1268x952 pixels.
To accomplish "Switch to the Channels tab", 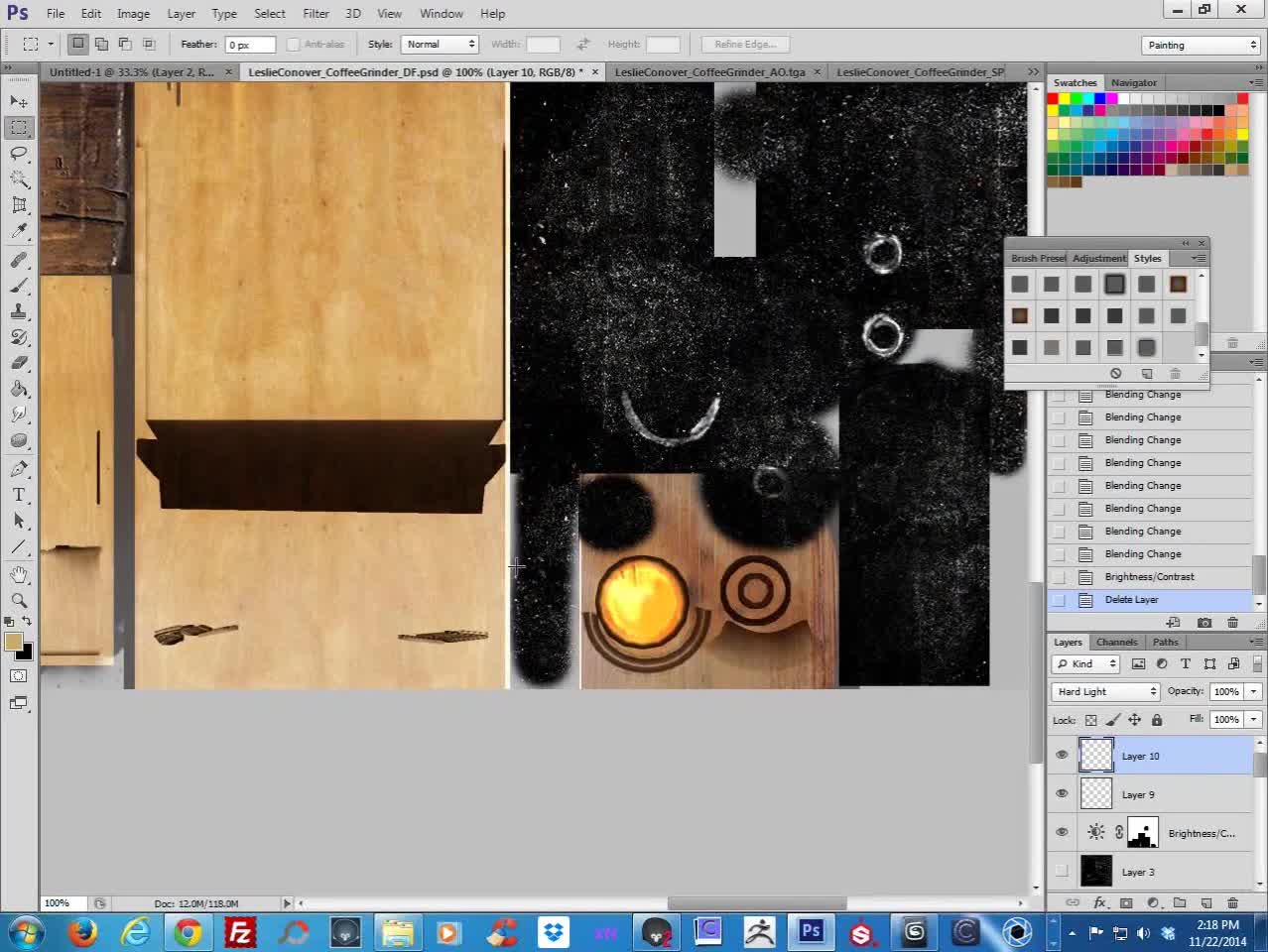I will tap(1116, 642).
